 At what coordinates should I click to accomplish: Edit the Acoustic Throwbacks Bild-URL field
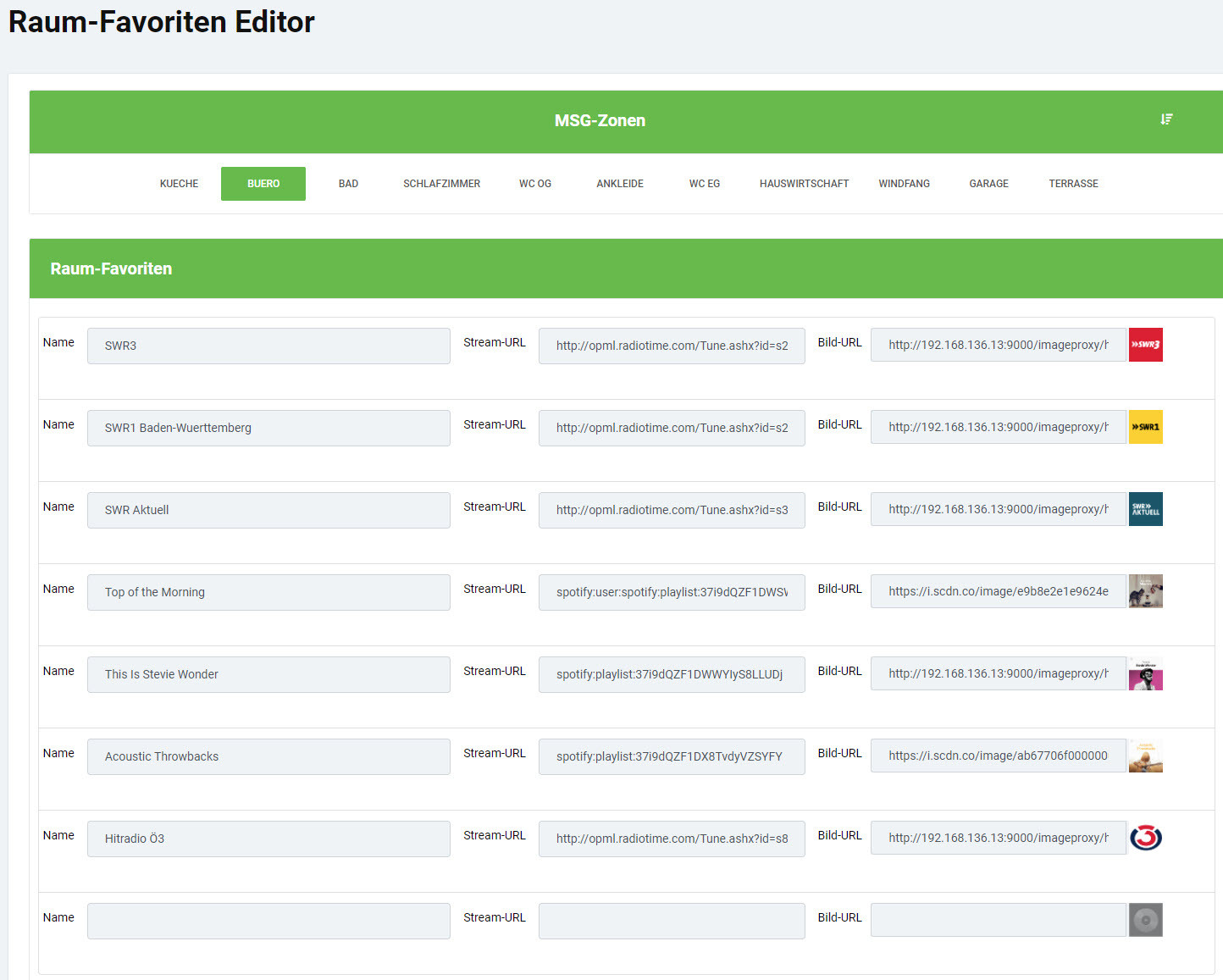(x=999, y=756)
